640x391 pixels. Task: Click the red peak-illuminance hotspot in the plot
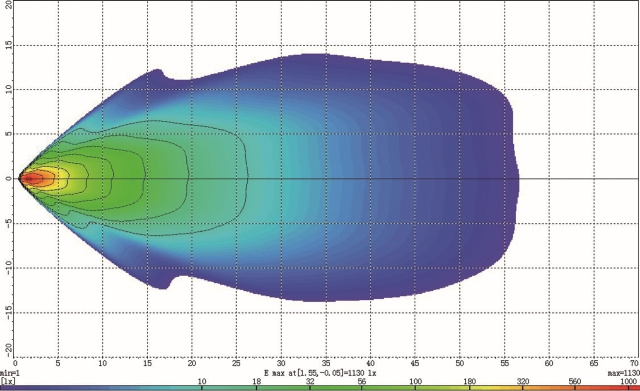click(32, 178)
